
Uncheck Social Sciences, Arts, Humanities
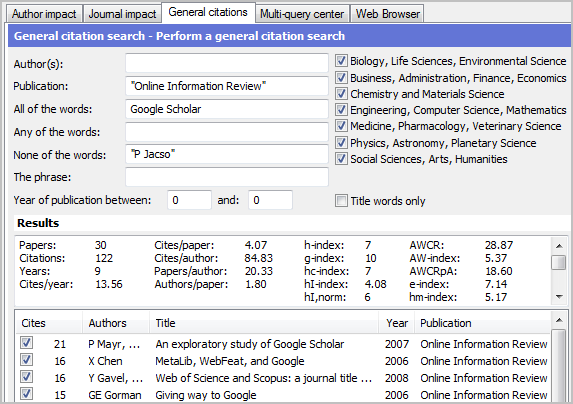click(341, 159)
